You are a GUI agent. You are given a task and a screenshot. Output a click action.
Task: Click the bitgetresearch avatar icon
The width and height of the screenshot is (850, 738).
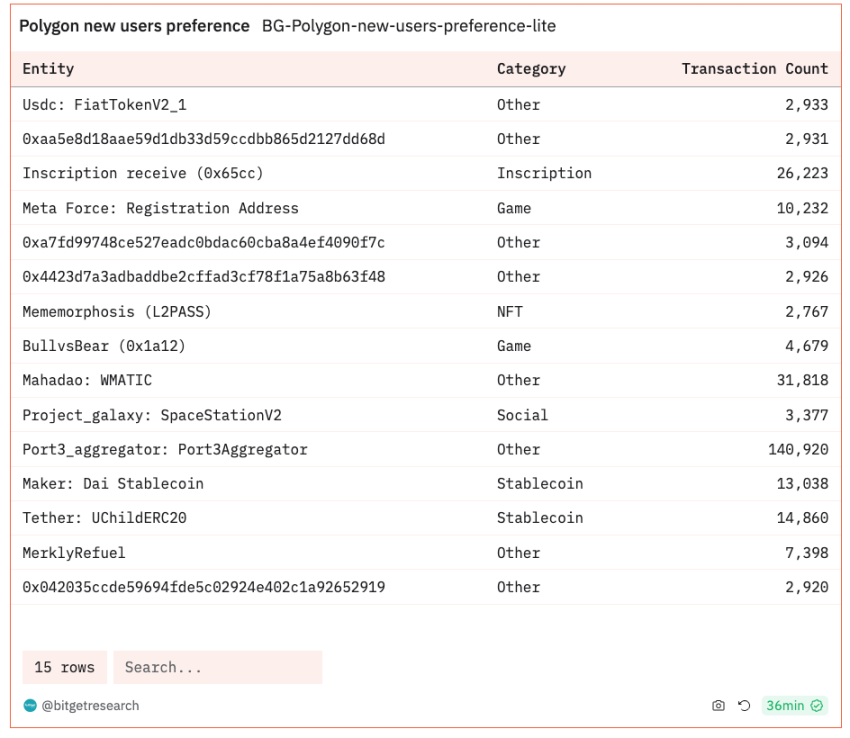[29, 706]
